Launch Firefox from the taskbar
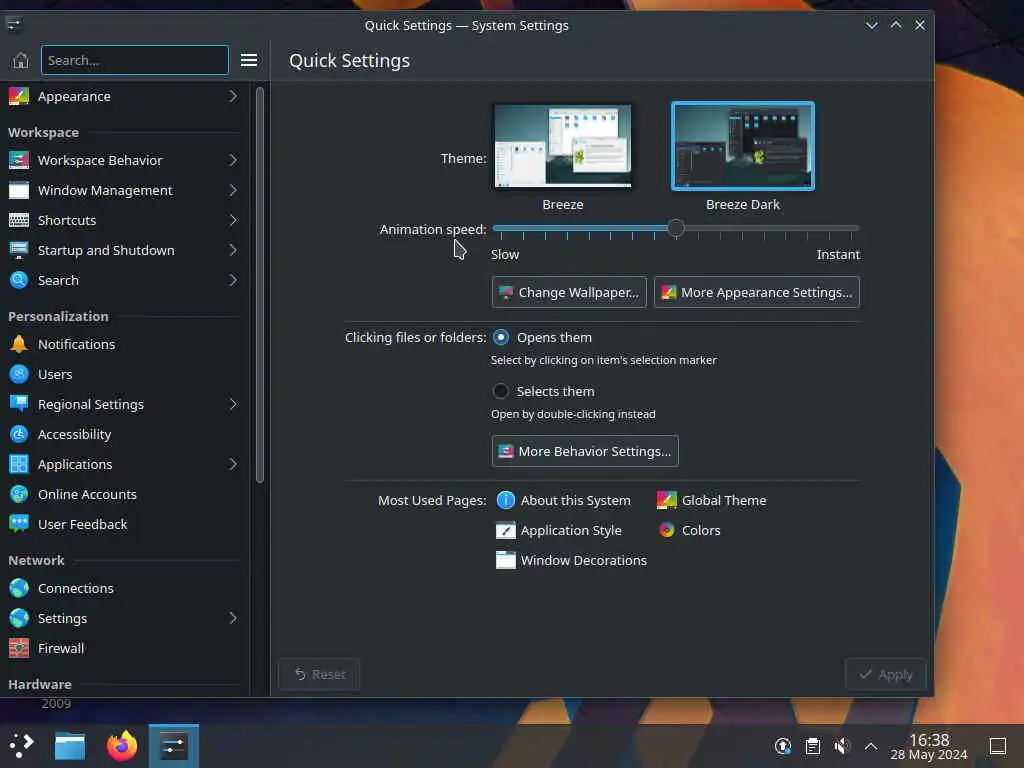Screen dimensions: 1024x768 tap(122, 746)
